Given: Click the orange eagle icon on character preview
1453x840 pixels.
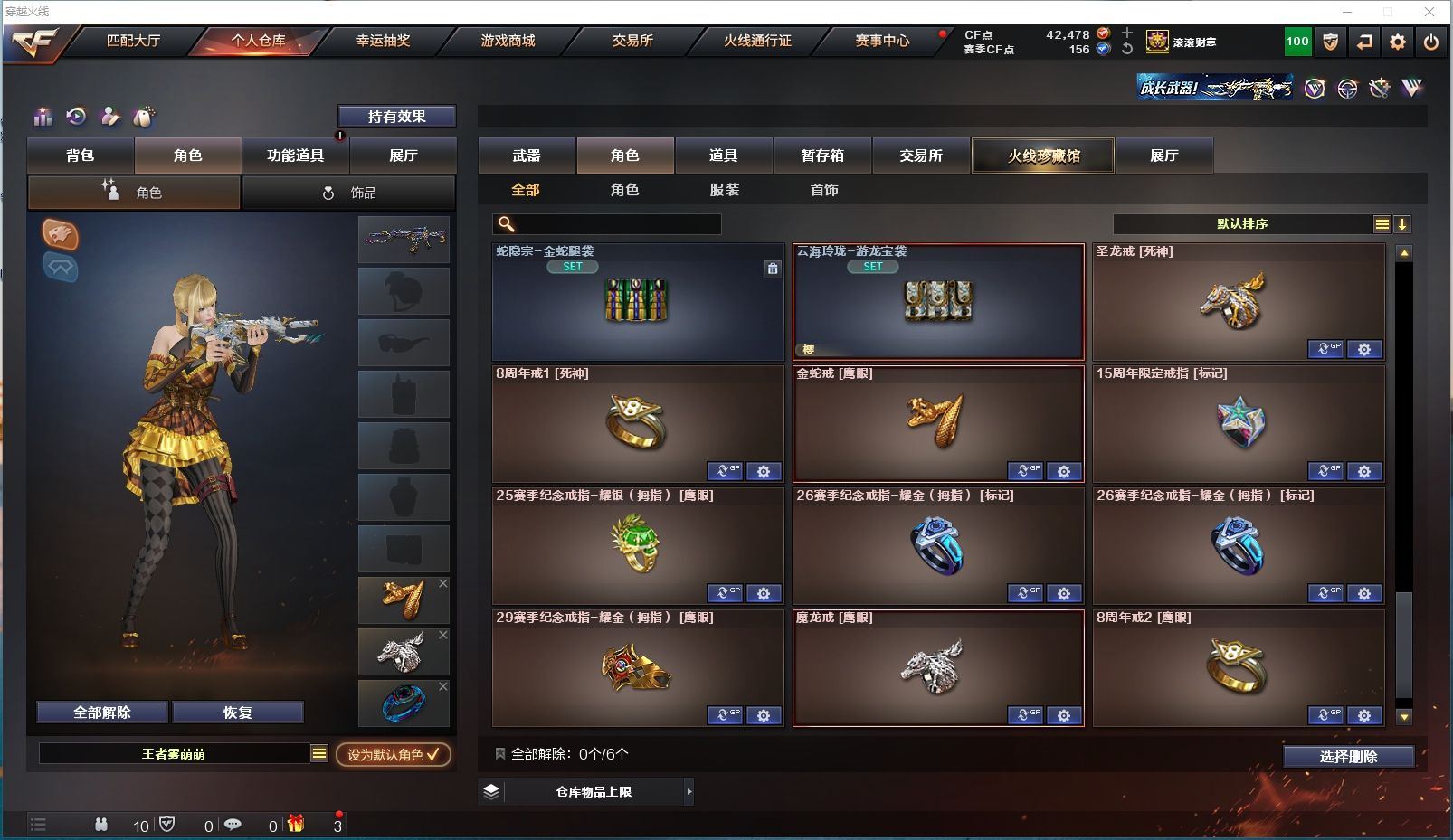Looking at the screenshot, I should 61,234.
